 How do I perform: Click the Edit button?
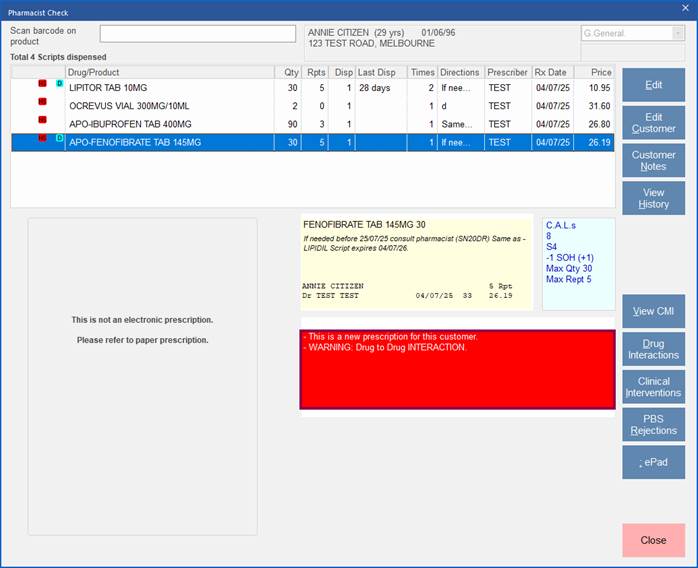click(653, 85)
